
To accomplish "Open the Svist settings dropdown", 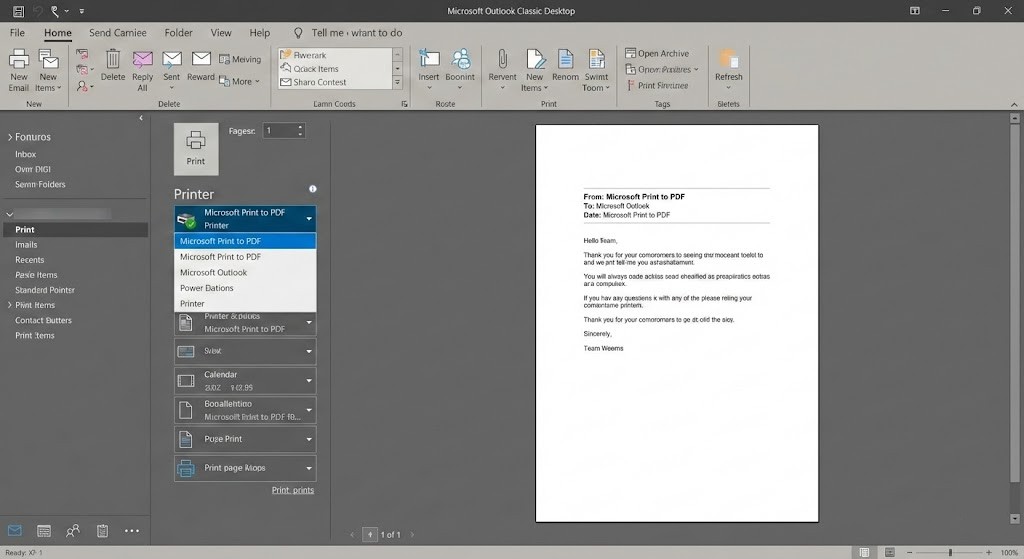I will click(245, 351).
